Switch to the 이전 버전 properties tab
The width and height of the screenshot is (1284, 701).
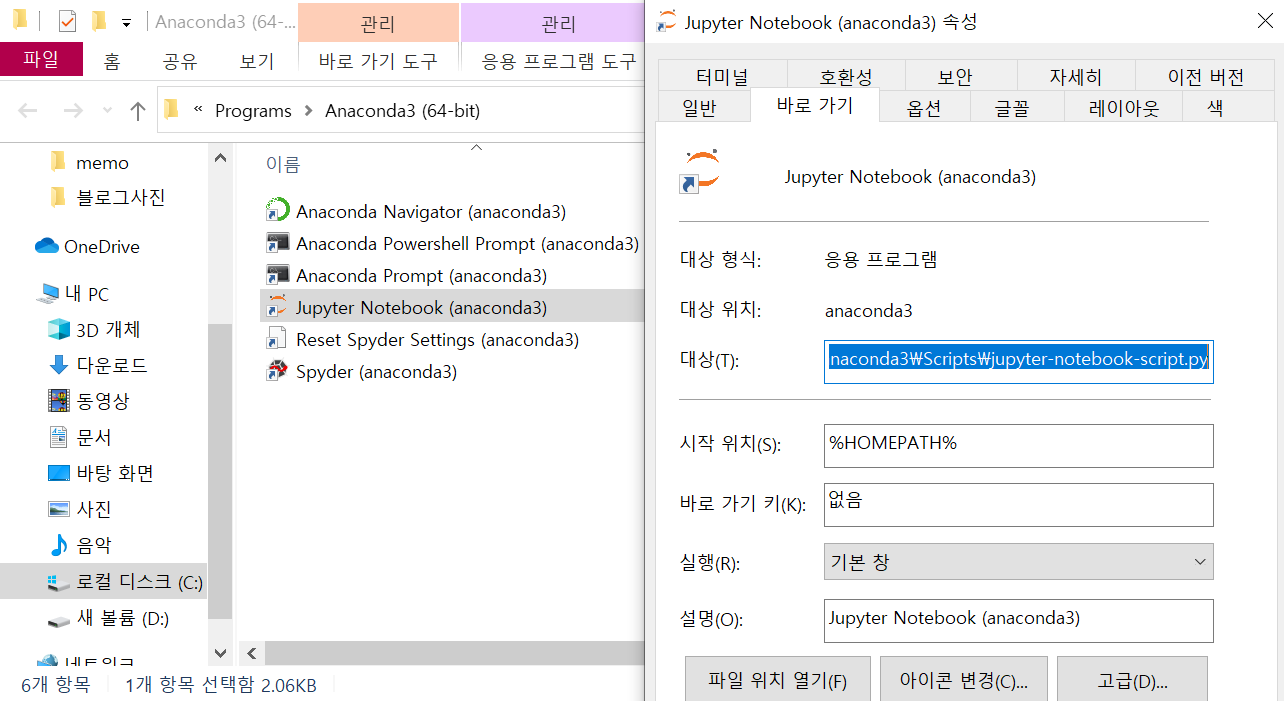(x=1206, y=77)
